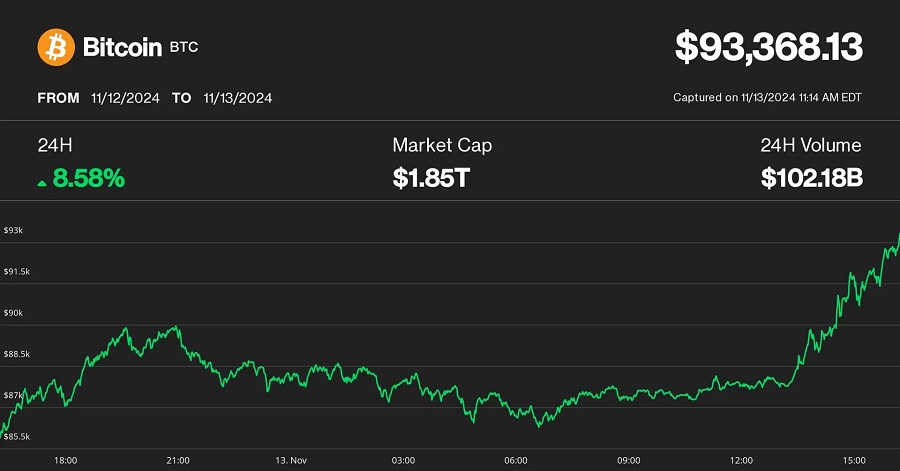This screenshot has width=900, height=471.
Task: Click the Market Cap label
Action: point(442,146)
